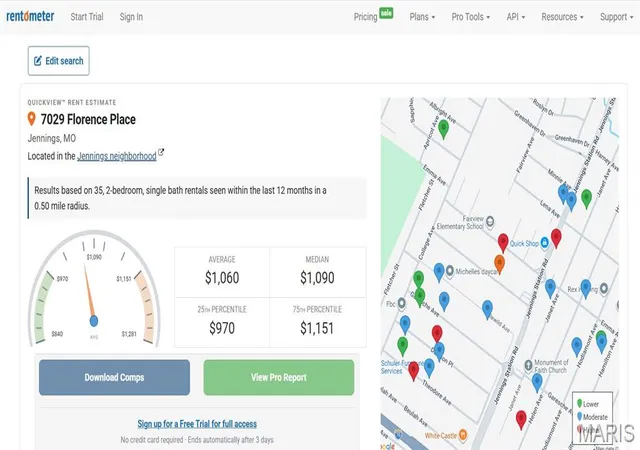Viewport: 640px width, 450px height.
Task: Select the Quick Shop marker on the map
Action: [544, 243]
